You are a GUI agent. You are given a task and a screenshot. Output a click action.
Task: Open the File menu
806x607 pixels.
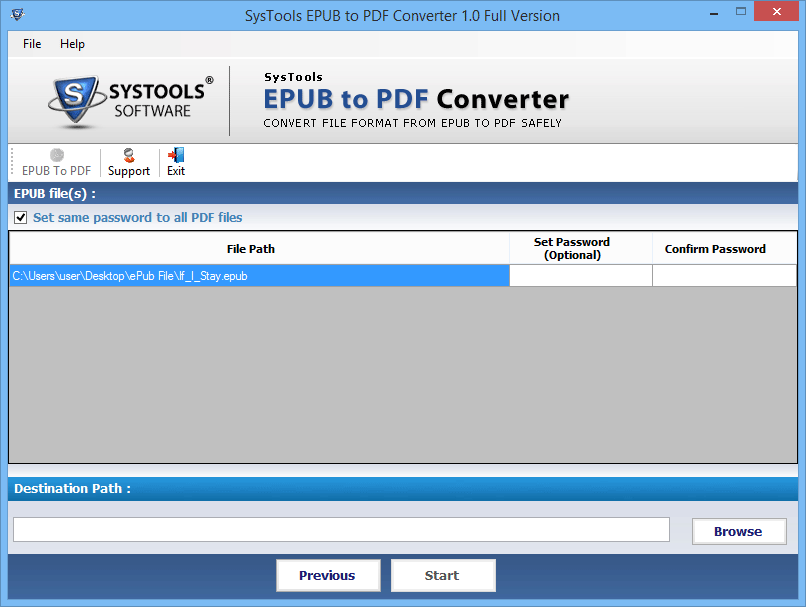pos(32,44)
